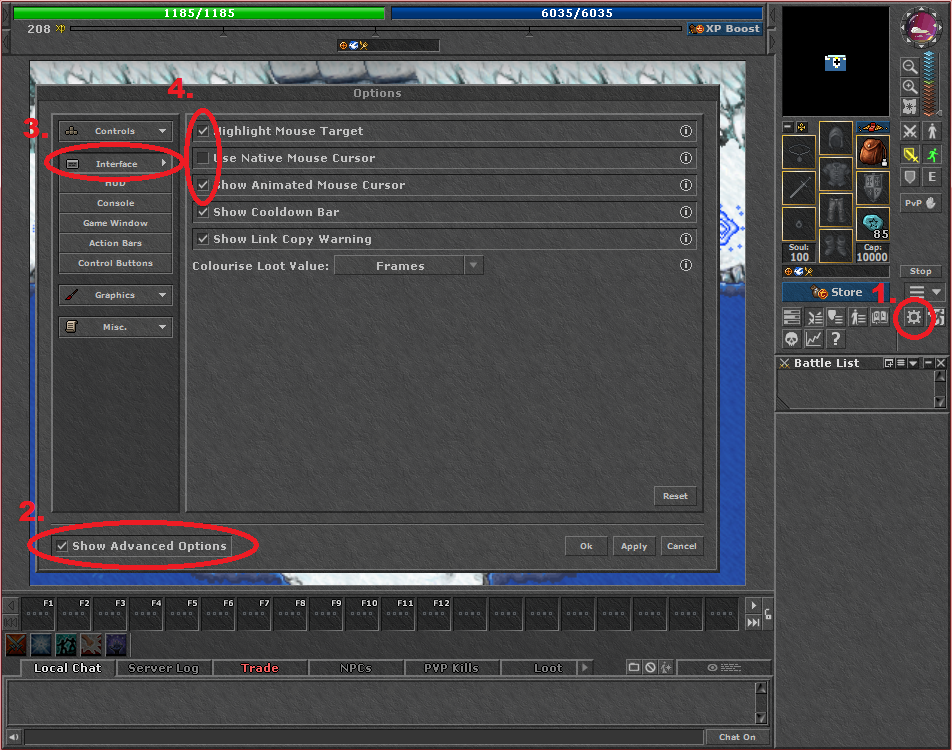This screenshot has height=750, width=952.
Task: Open the help question mark icon
Action: click(836, 340)
